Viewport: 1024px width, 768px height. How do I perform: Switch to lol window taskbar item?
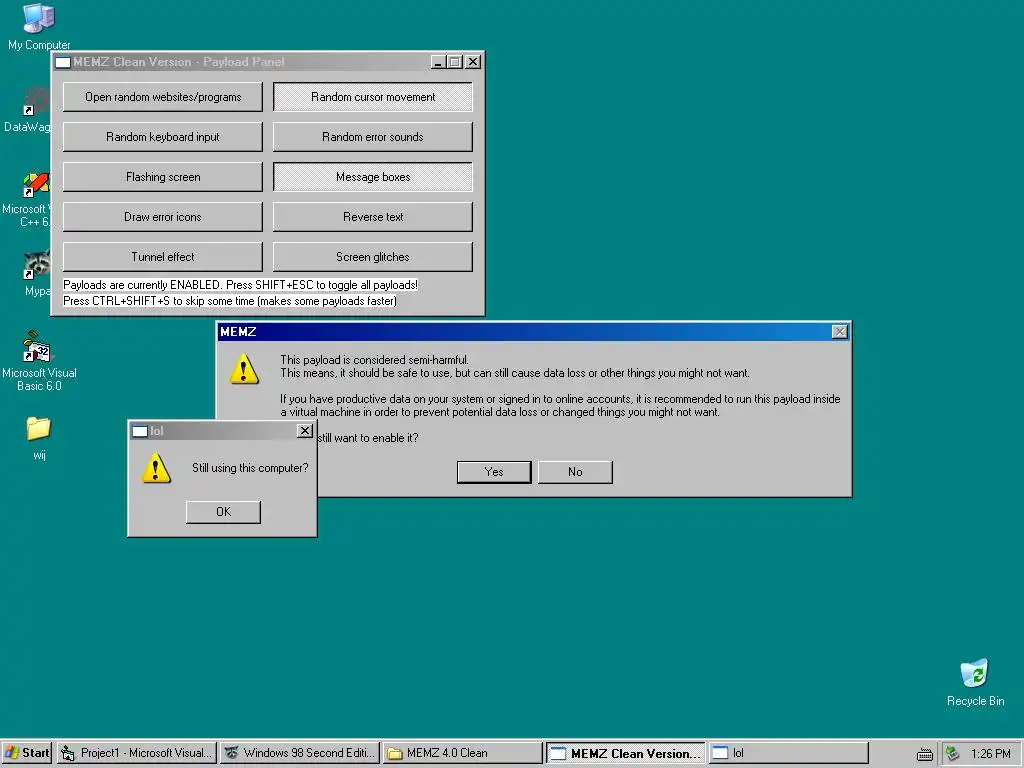pos(789,753)
